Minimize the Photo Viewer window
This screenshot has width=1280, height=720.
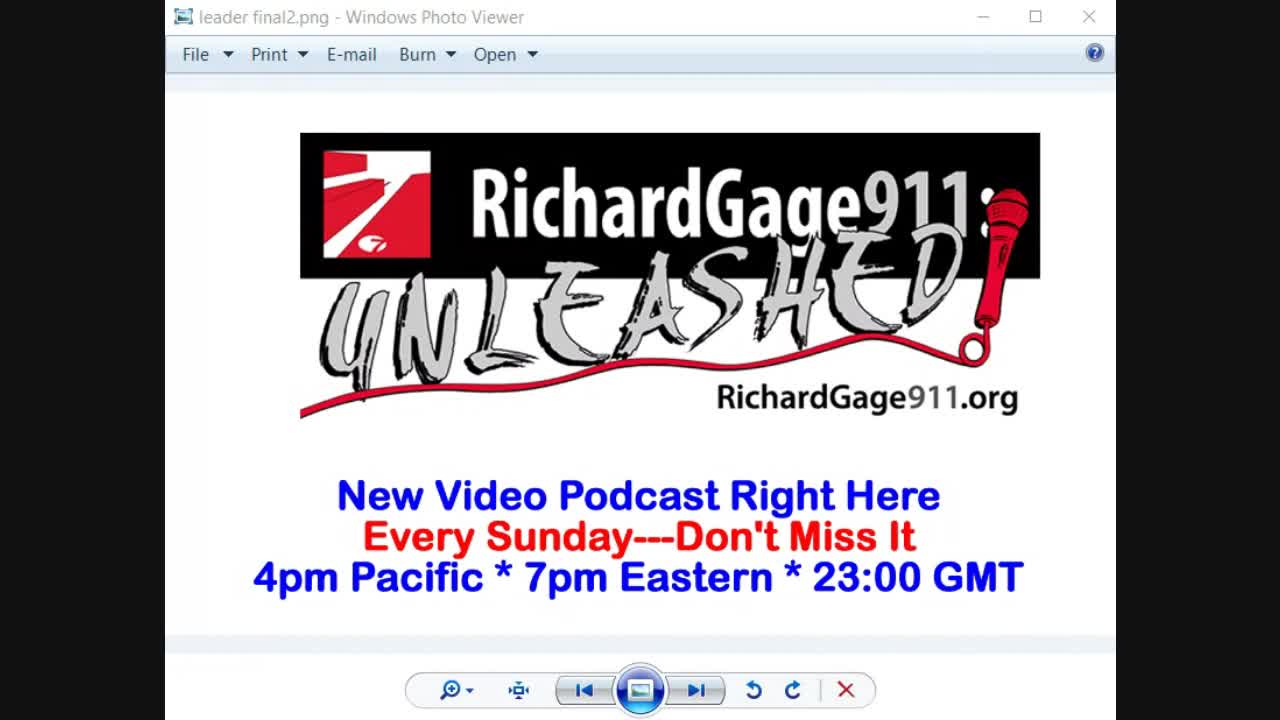[x=983, y=17]
